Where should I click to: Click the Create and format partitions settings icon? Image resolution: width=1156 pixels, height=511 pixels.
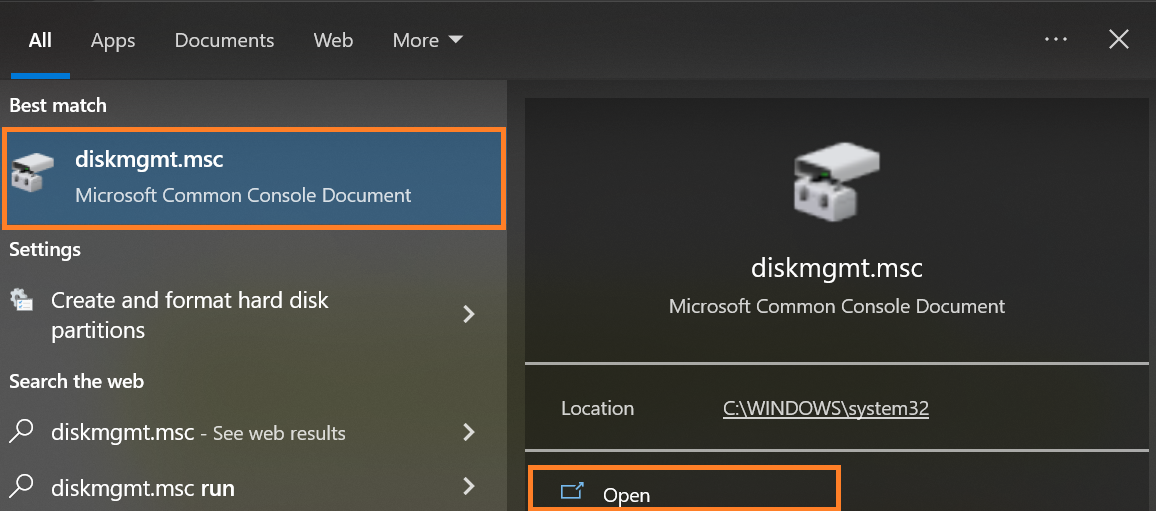tap(21, 300)
